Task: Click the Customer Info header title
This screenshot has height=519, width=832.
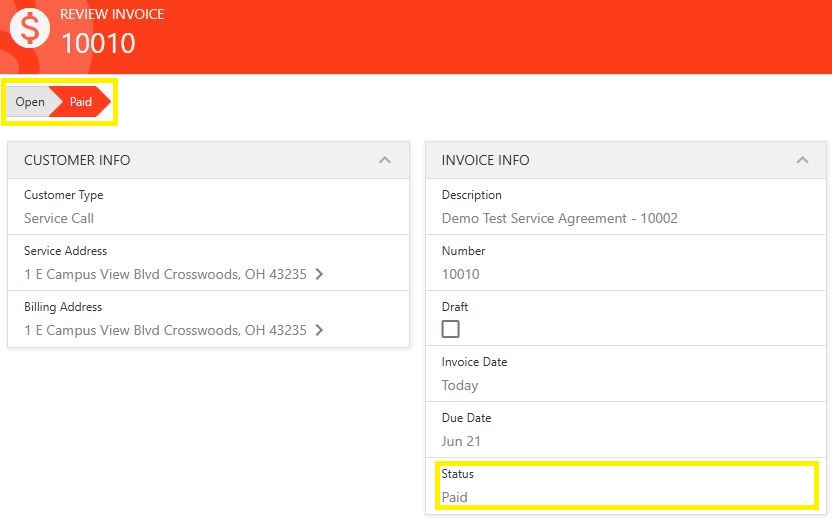Action: pos(77,160)
